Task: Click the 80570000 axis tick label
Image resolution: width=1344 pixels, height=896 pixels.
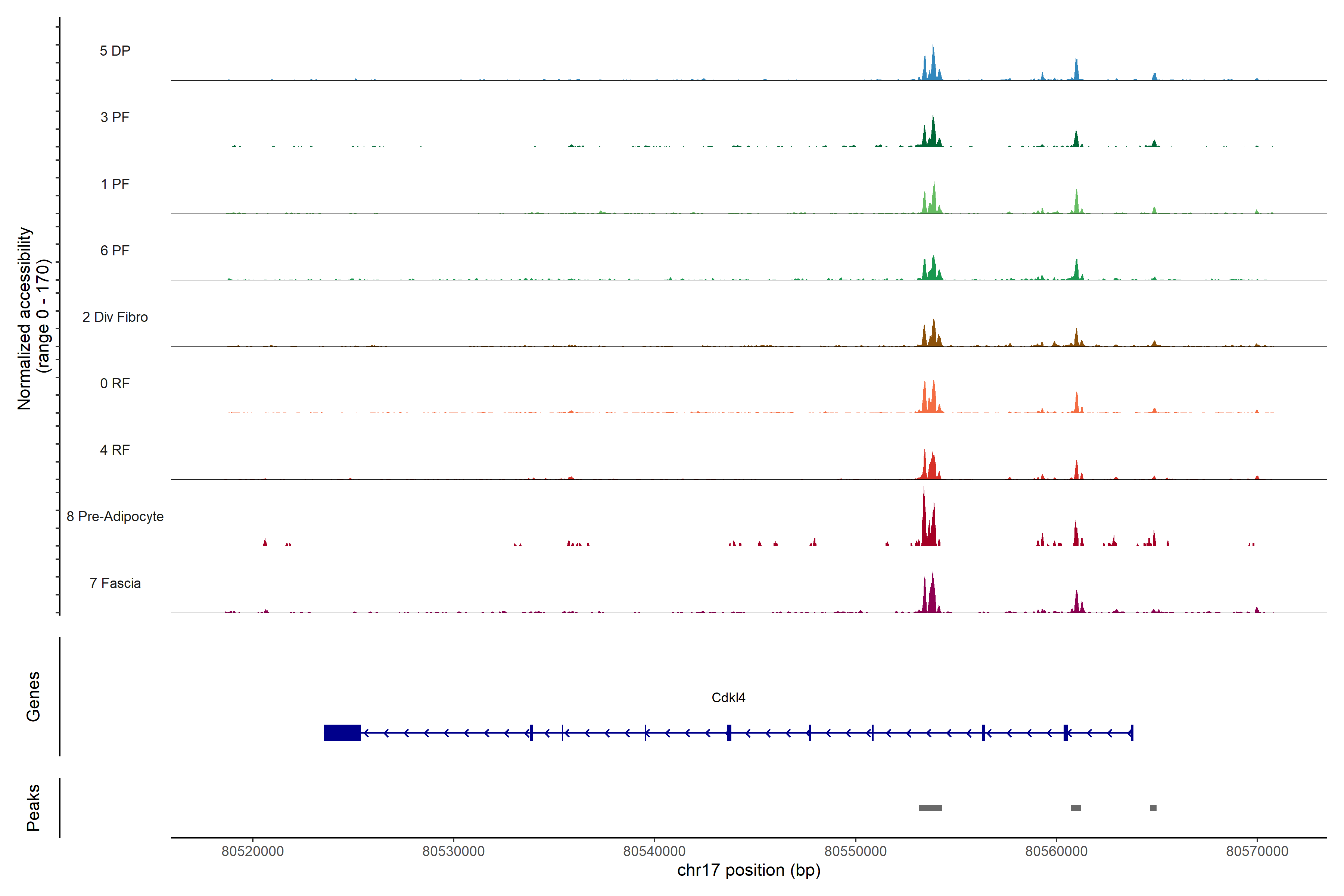Action: [1257, 851]
